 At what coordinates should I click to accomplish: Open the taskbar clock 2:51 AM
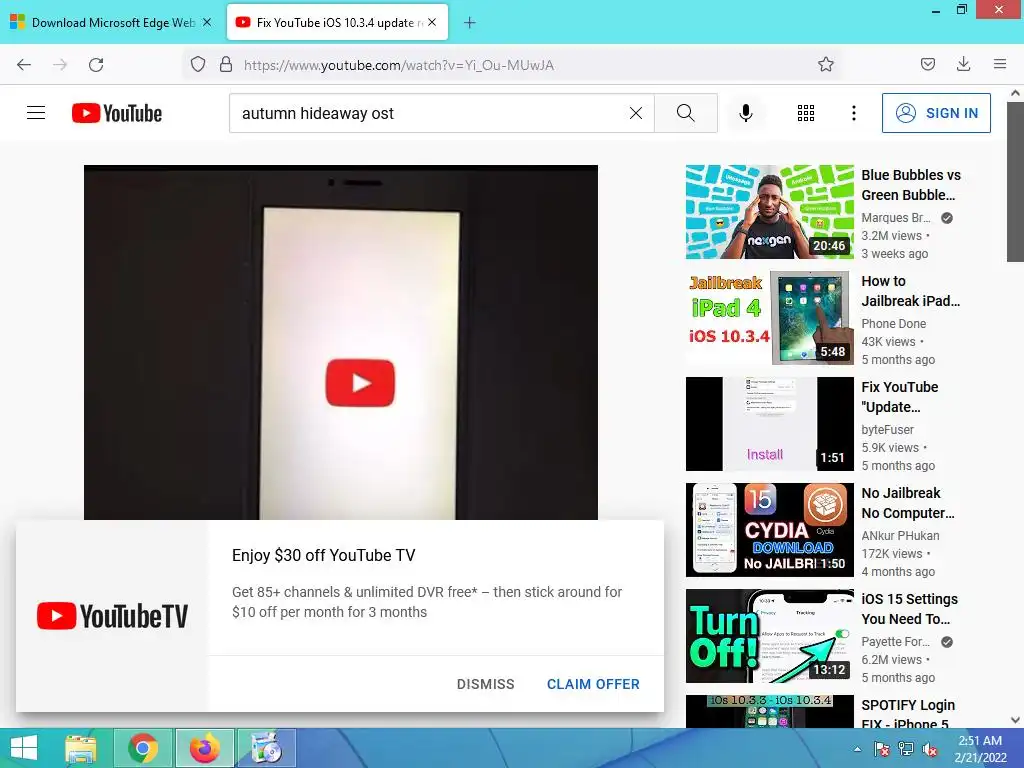pos(980,749)
